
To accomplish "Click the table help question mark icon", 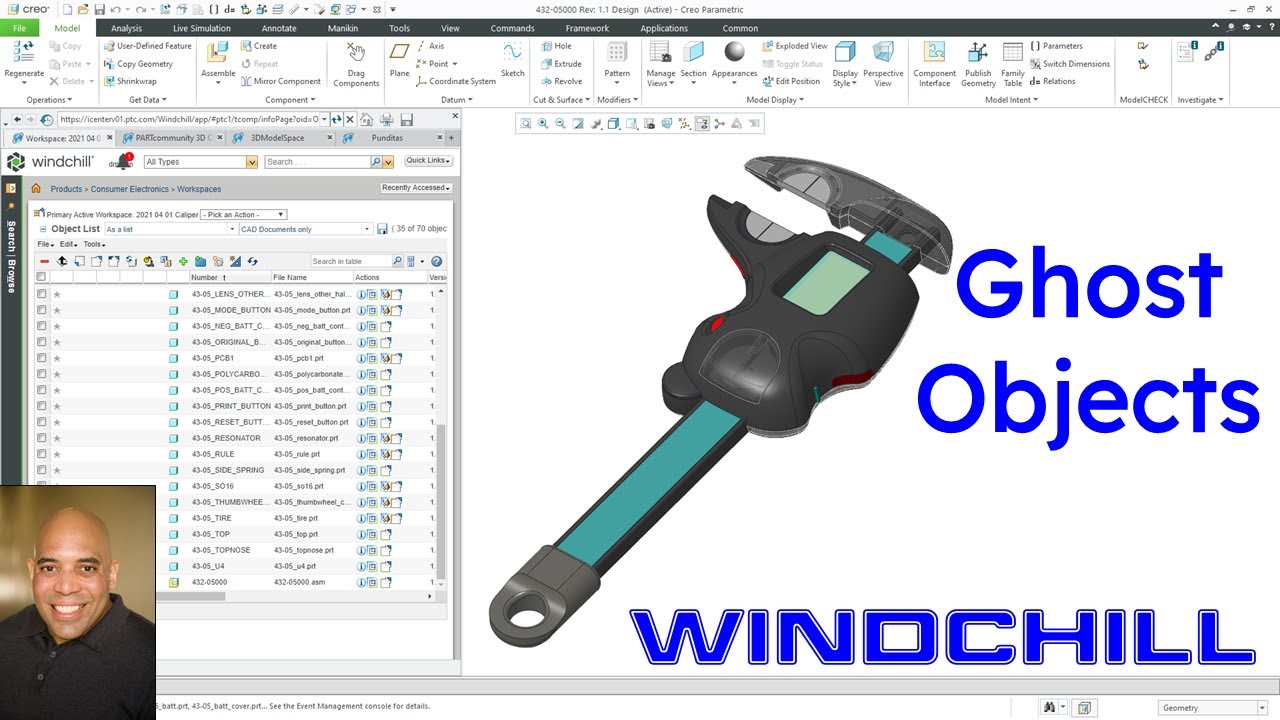I will [436, 261].
